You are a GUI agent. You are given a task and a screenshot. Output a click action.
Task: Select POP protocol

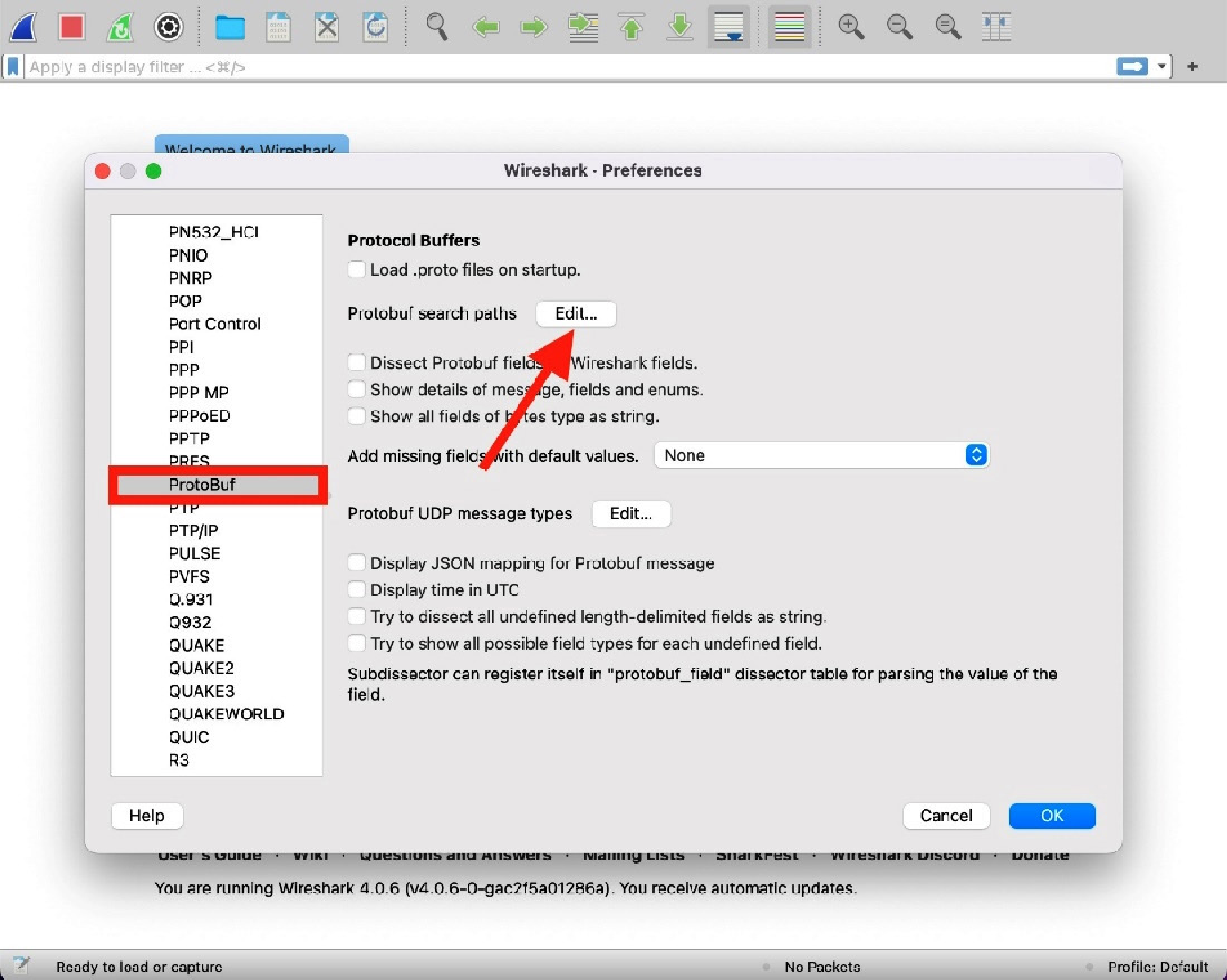[x=185, y=301]
